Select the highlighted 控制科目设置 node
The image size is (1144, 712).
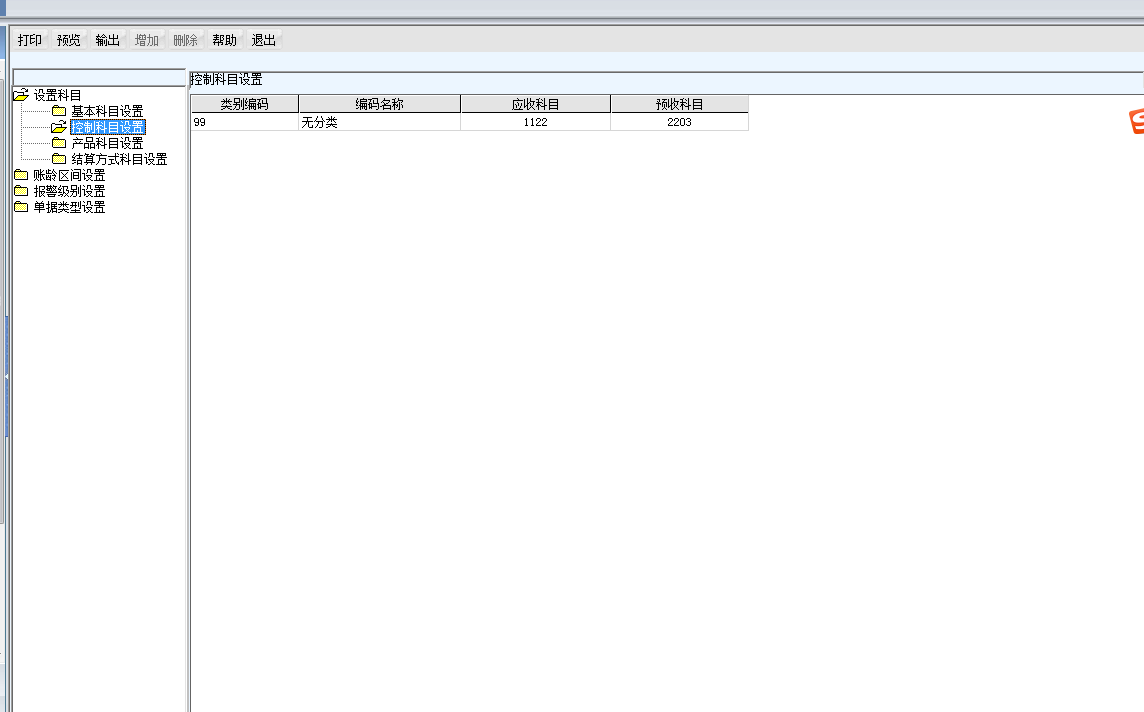pos(108,127)
